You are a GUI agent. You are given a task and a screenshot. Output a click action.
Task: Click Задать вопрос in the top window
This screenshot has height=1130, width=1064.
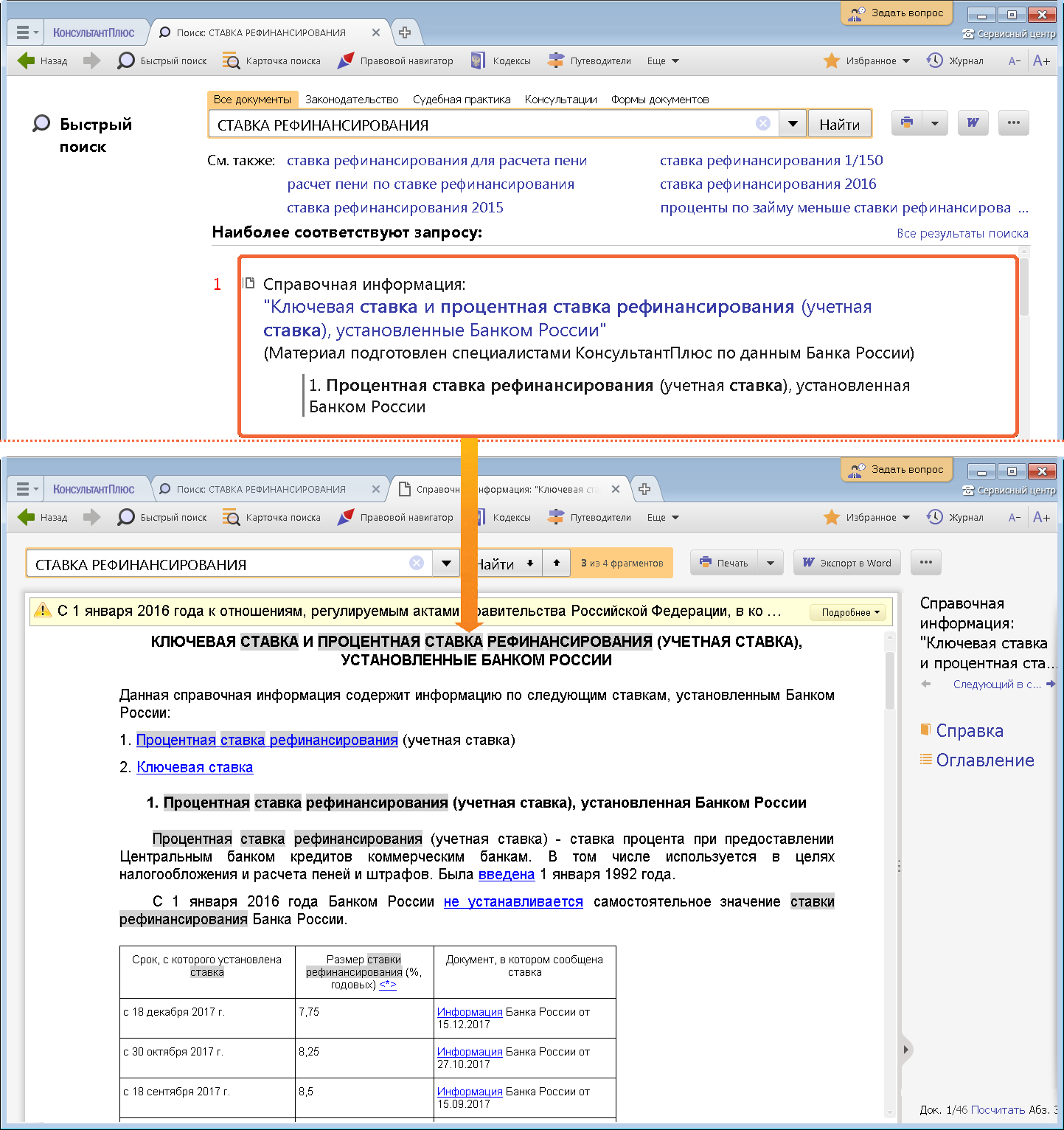[897, 13]
